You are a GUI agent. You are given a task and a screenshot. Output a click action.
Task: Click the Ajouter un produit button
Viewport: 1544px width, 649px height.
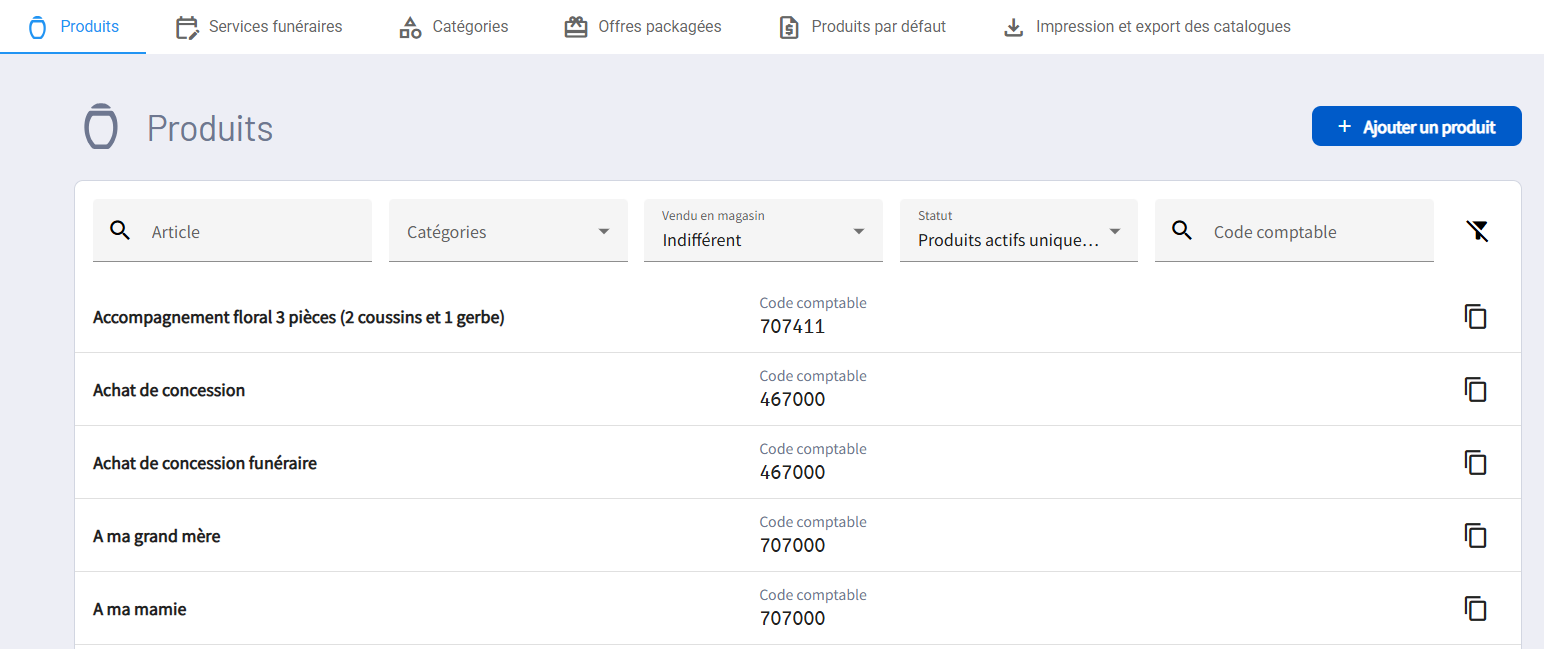tap(1416, 127)
